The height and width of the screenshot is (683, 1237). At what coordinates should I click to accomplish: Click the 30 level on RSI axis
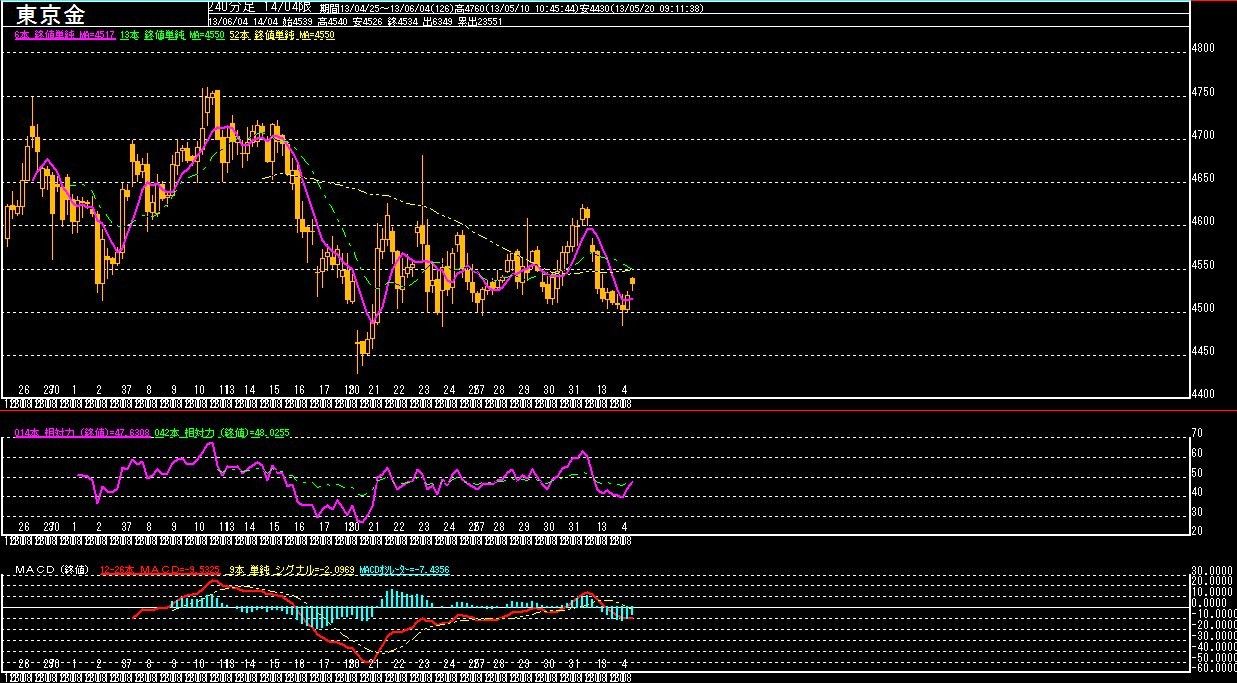pos(1197,511)
